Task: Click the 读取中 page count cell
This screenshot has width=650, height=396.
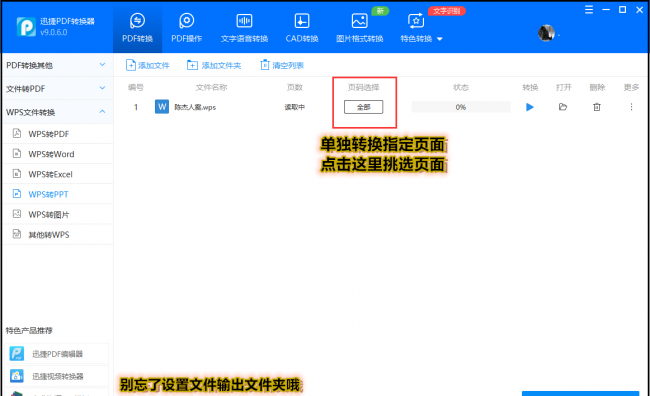Action: (x=294, y=107)
